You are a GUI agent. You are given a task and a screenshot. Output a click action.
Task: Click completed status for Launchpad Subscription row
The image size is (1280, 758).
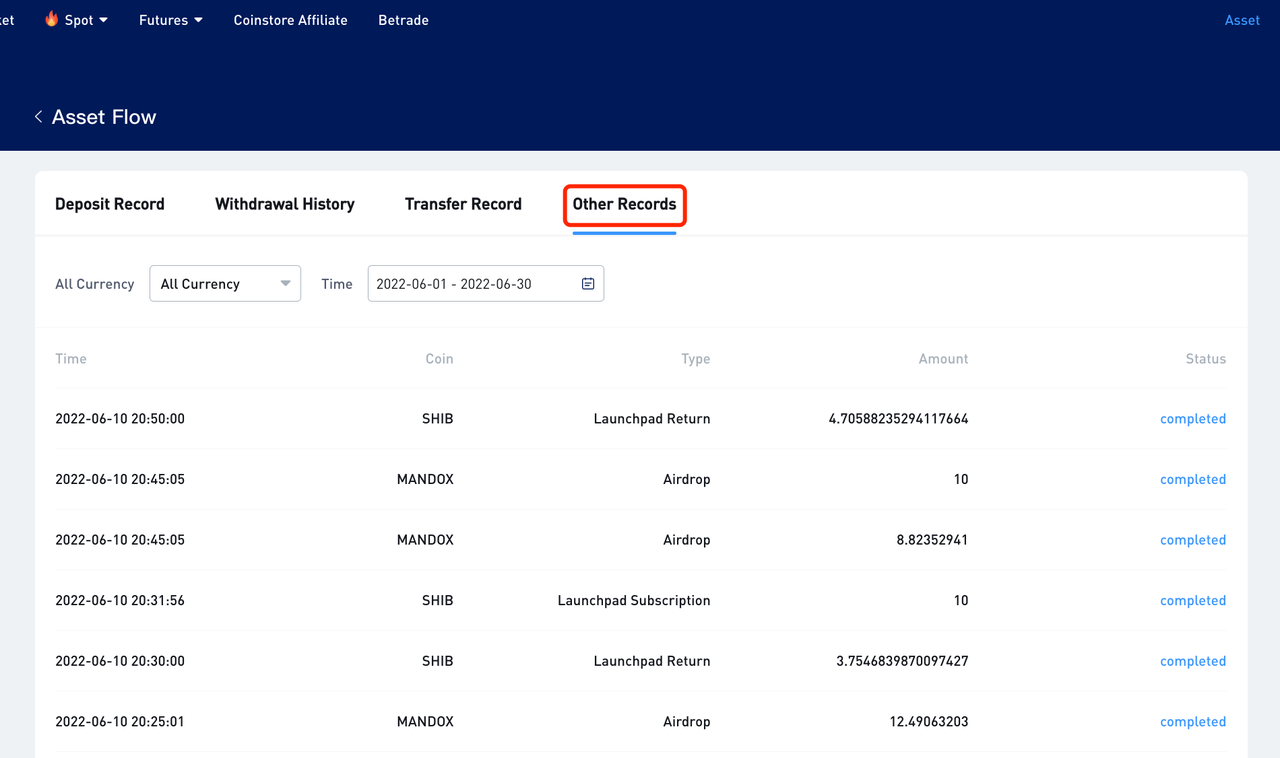coord(1193,601)
